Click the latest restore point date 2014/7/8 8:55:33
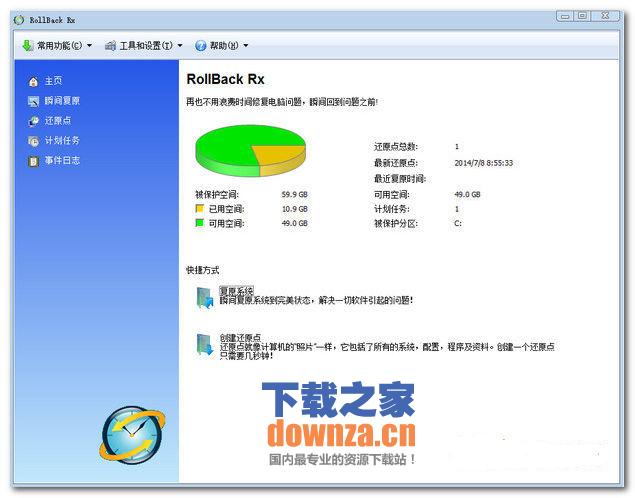This screenshot has height=498, width=635. (x=484, y=163)
